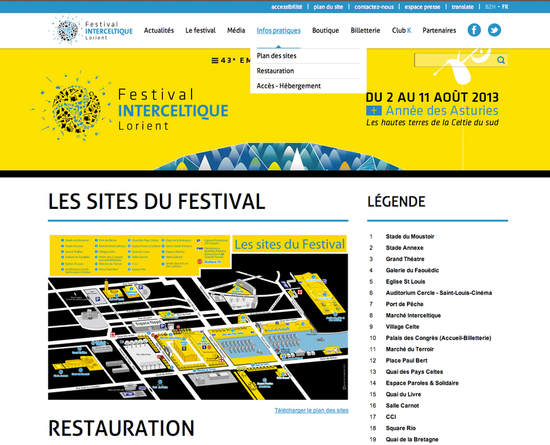Click the Festival Interceltique header logo
Image resolution: width=550 pixels, height=445 pixels.
(91, 30)
